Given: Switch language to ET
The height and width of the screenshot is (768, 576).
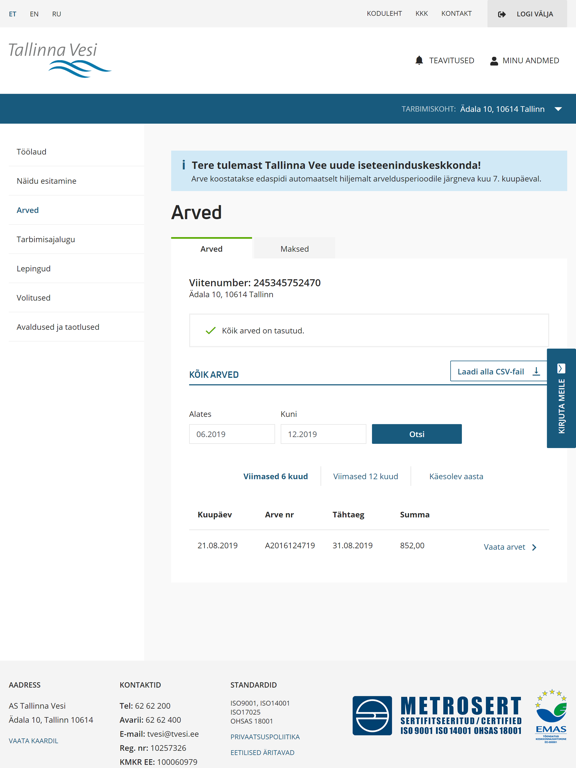Looking at the screenshot, I should [12, 14].
